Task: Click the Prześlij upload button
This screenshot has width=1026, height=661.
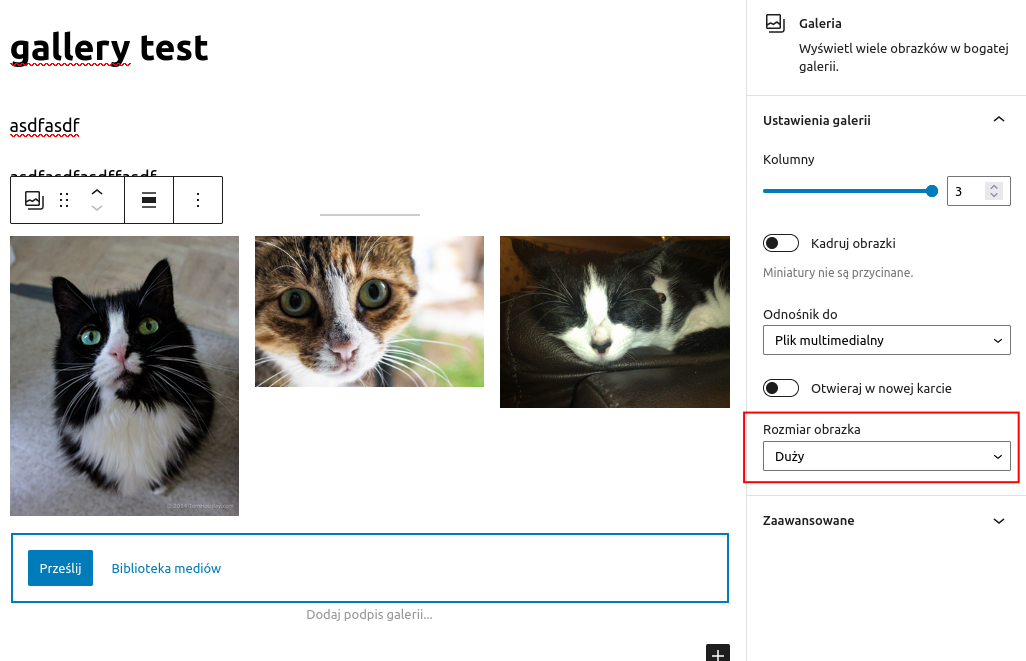Action: tap(60, 568)
